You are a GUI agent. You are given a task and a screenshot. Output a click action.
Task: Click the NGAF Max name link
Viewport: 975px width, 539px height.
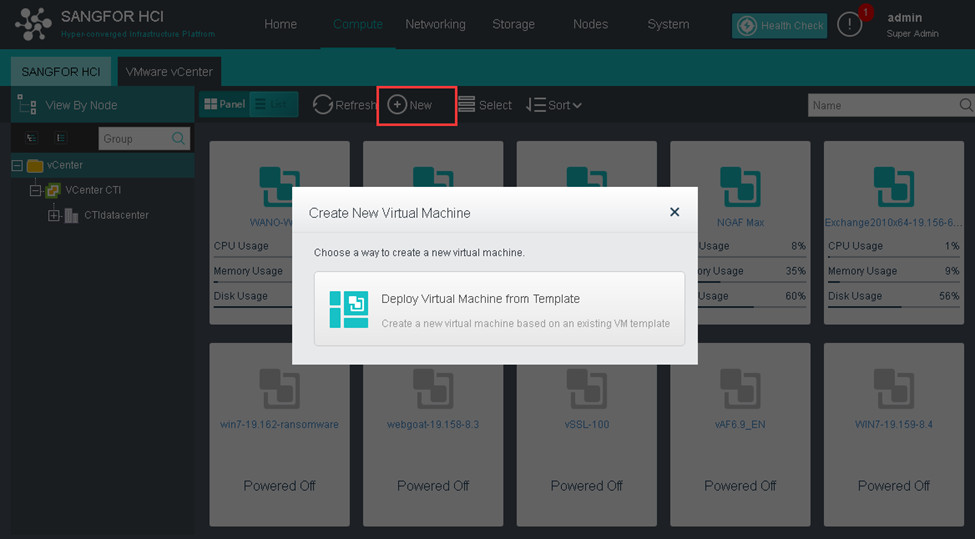740,223
